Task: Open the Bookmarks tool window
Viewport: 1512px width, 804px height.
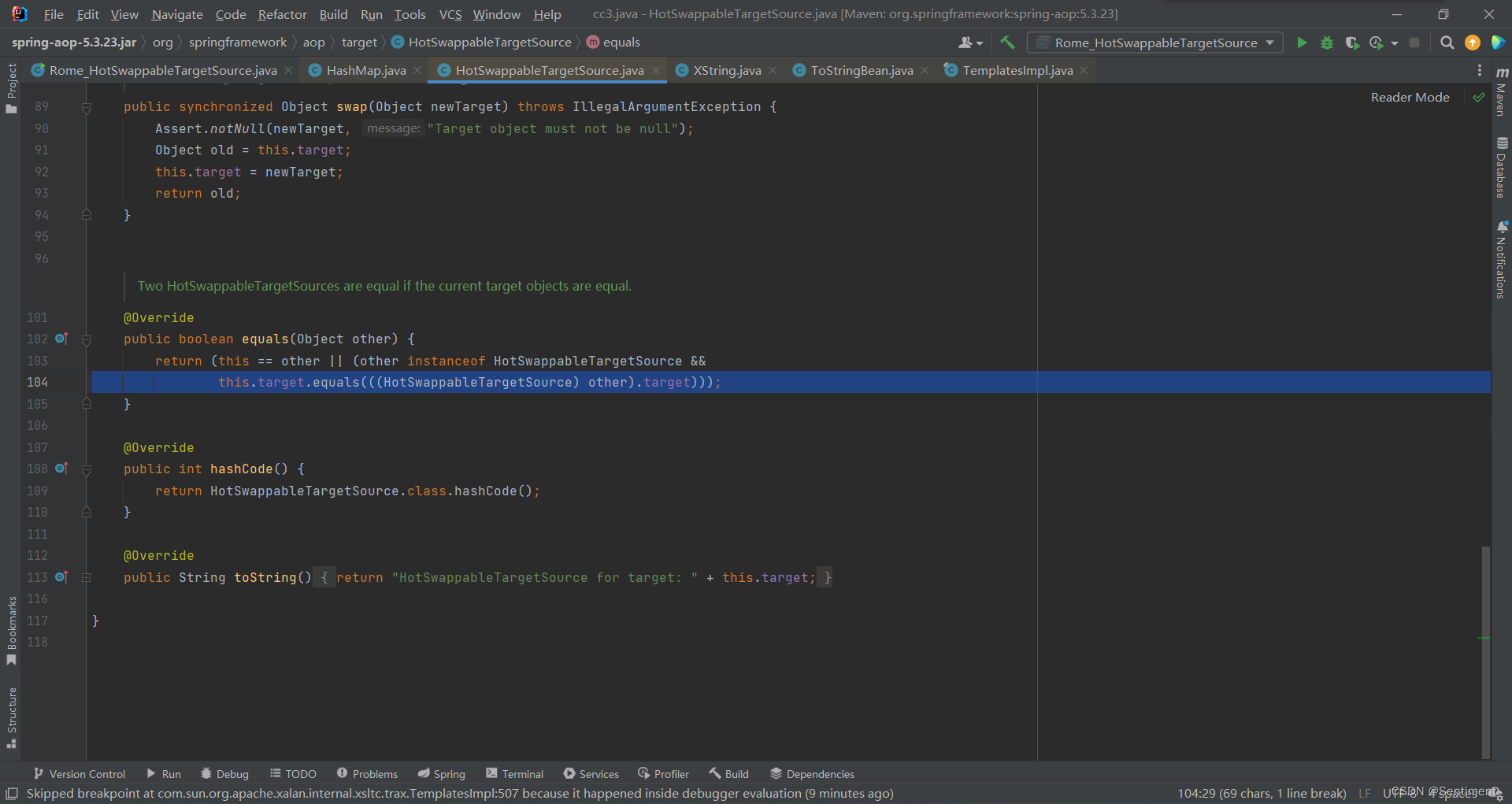Action: coord(11,631)
